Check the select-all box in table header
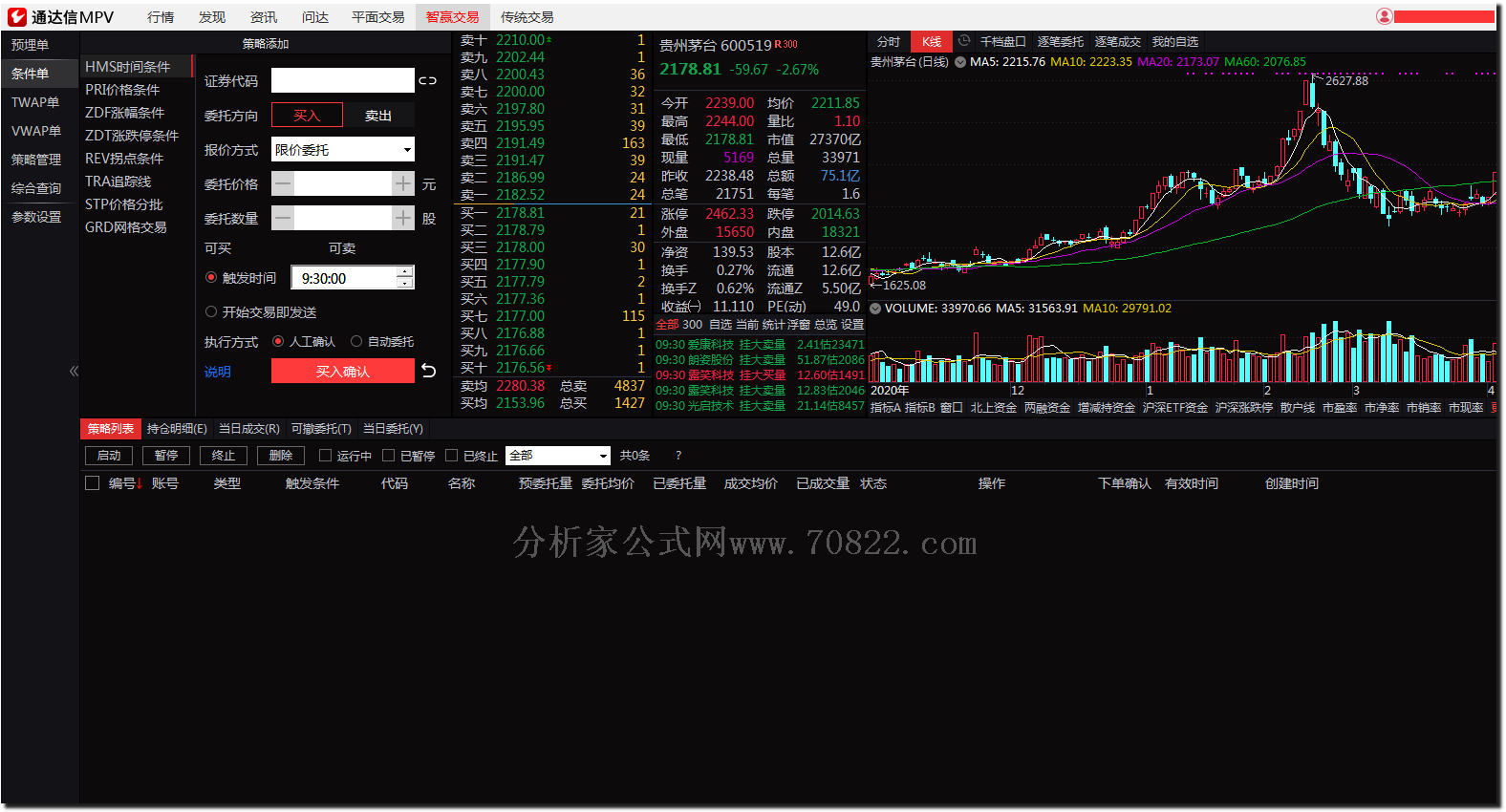Viewport: 1506px width, 812px height. tap(93, 483)
